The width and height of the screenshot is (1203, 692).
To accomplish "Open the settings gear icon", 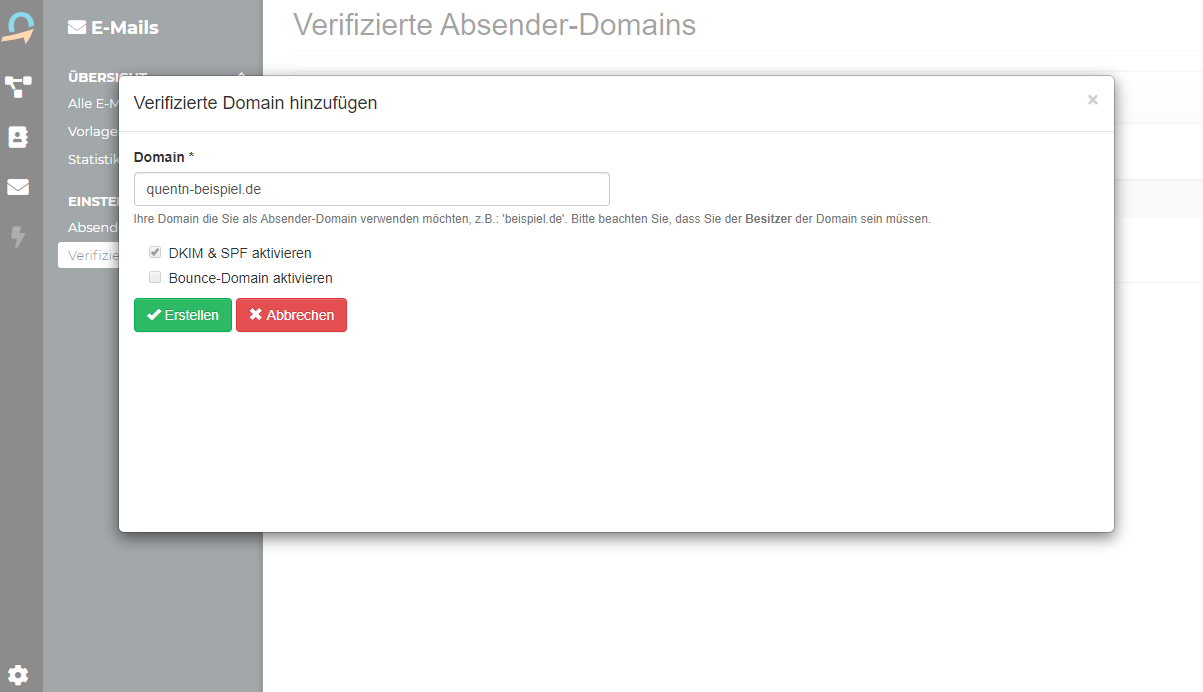I will pos(18,674).
